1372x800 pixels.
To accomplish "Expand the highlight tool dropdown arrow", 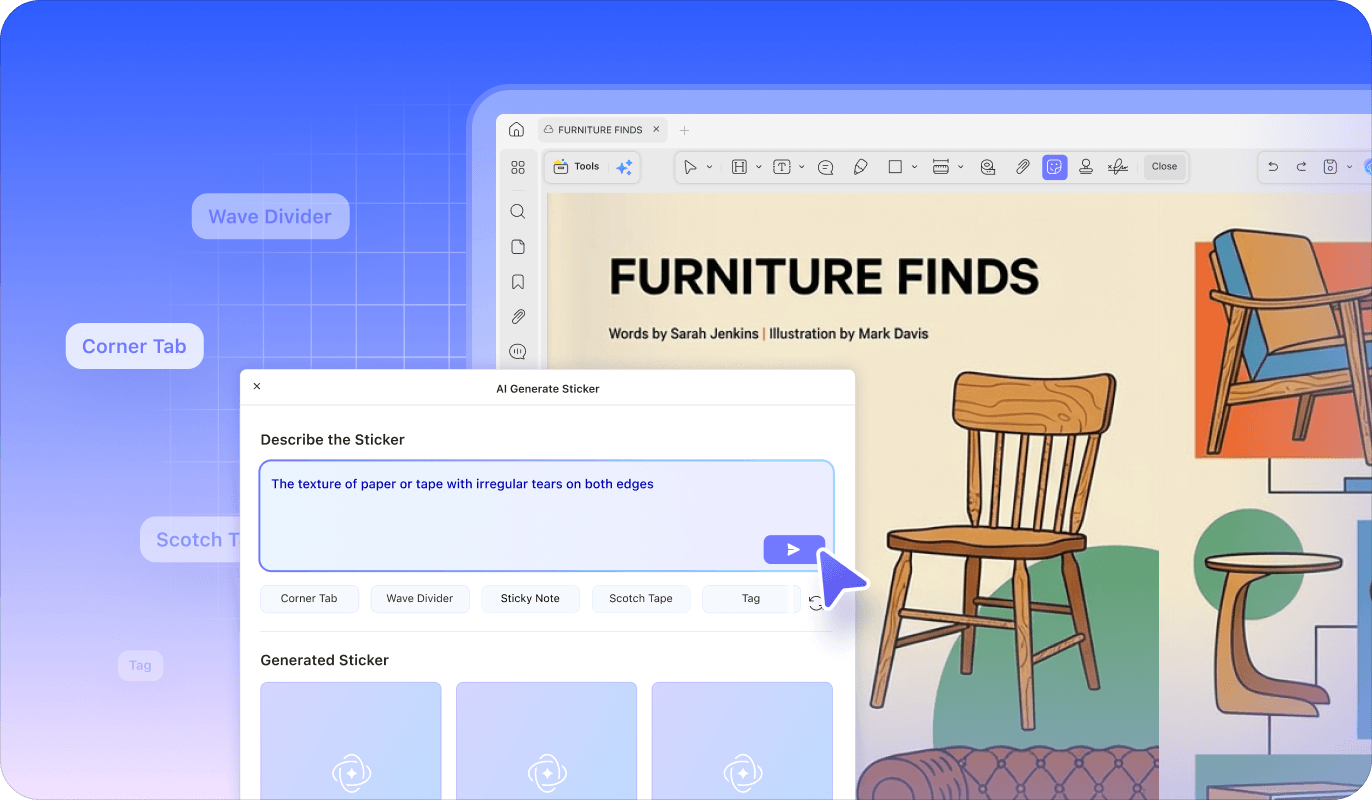I will tap(758, 167).
